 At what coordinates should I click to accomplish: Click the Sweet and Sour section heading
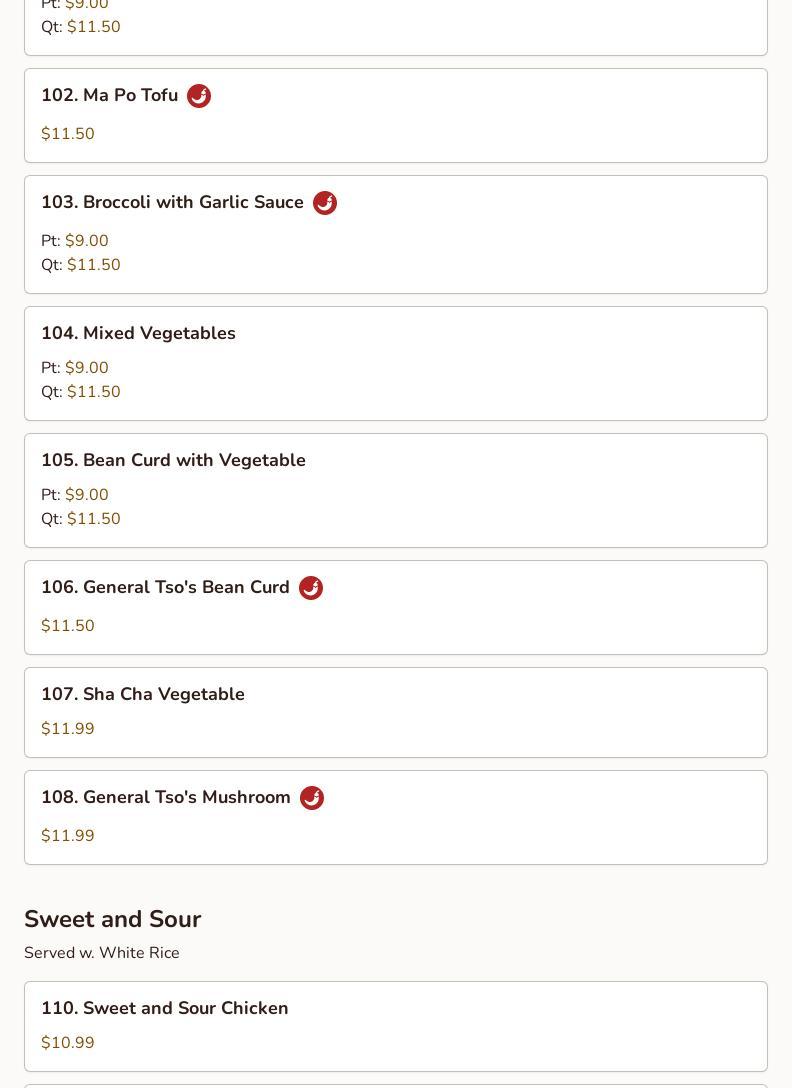pos(112,919)
